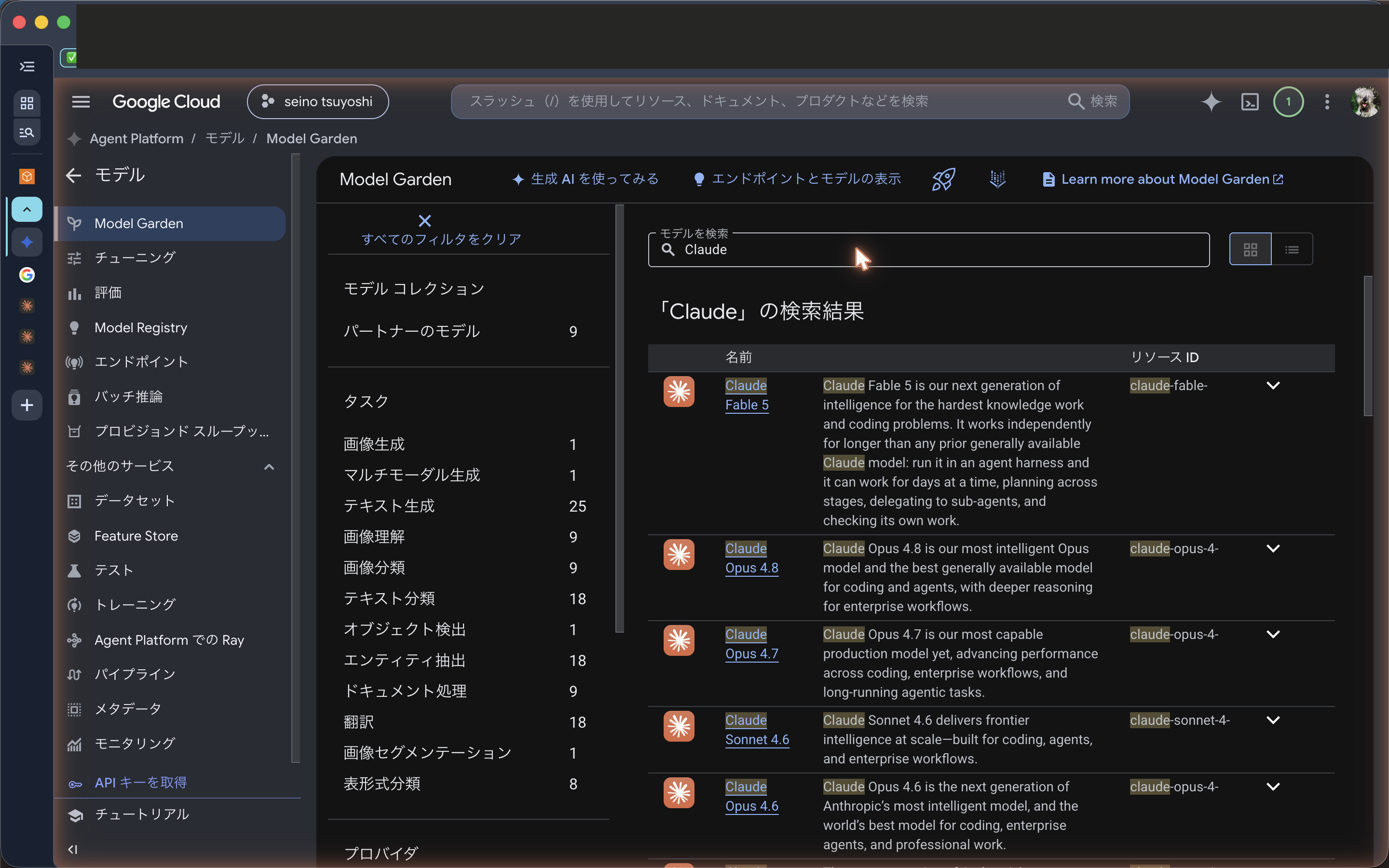1389x868 pixels.
Task: Activate Cloud Shell terminal icon
Action: [1250, 102]
